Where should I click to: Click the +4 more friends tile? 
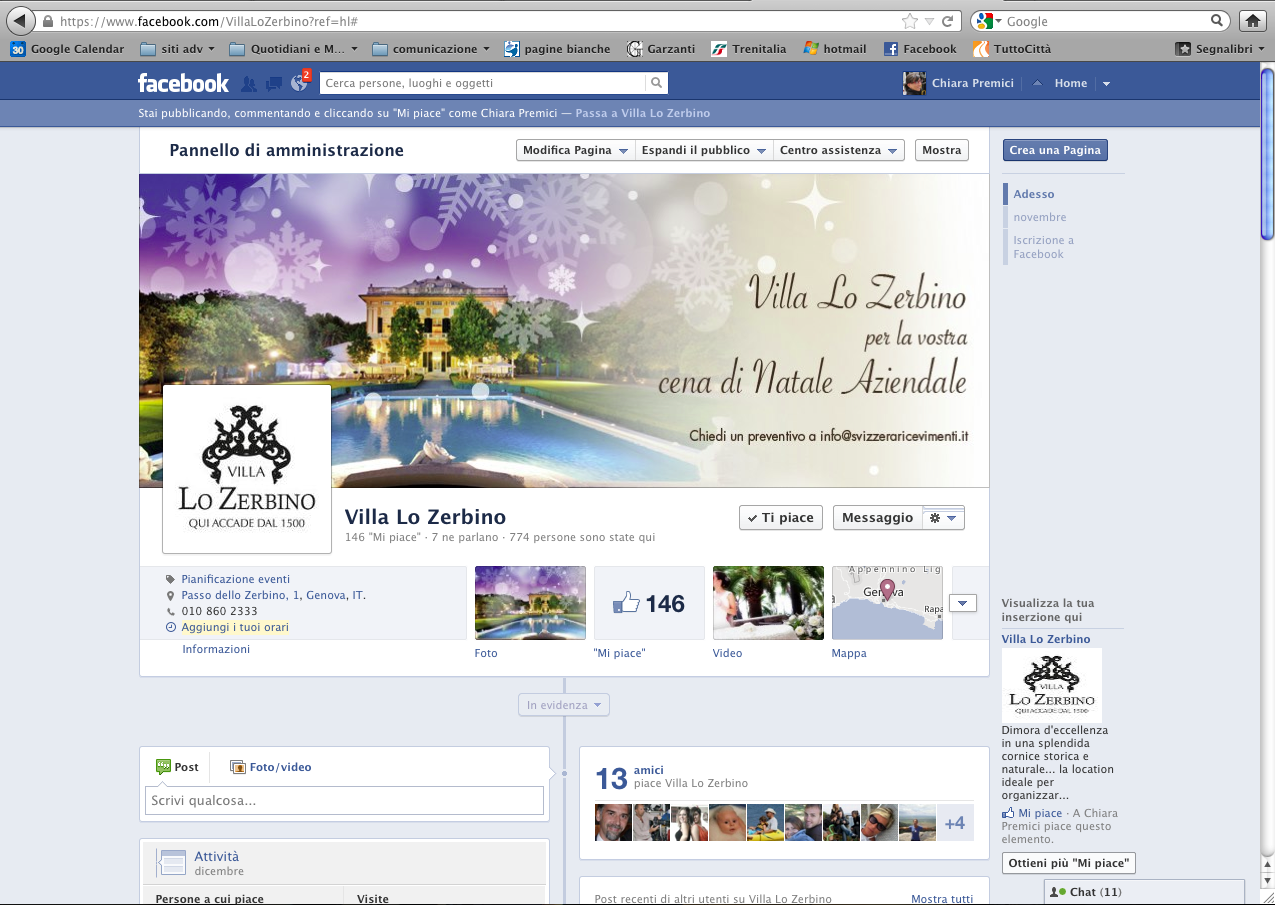point(955,823)
